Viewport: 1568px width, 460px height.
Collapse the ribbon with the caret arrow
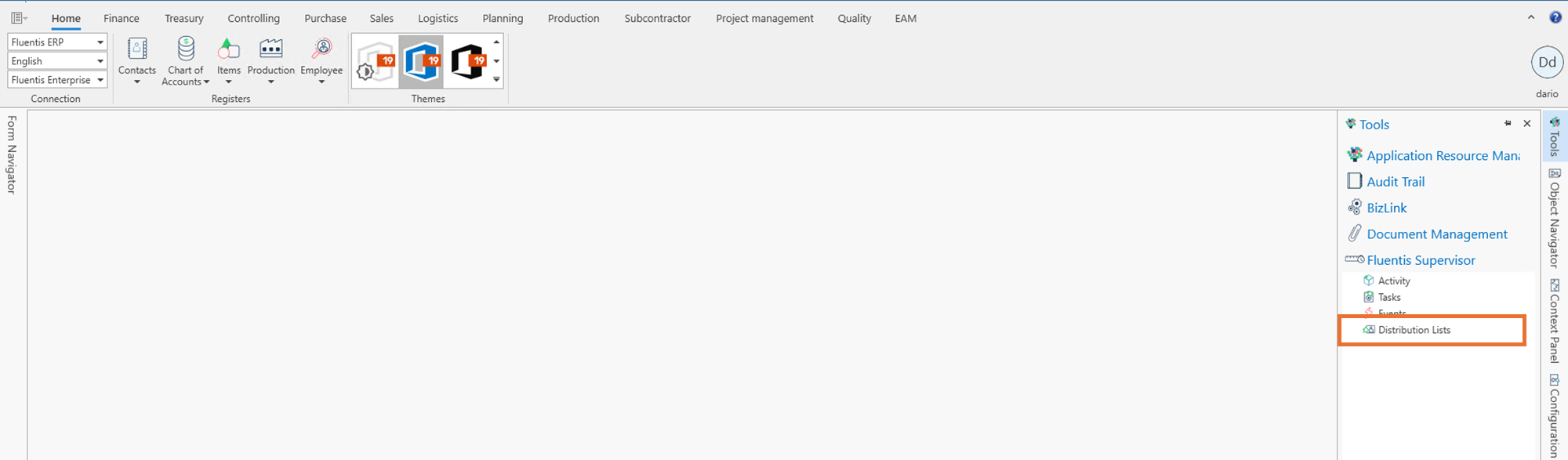[1531, 17]
